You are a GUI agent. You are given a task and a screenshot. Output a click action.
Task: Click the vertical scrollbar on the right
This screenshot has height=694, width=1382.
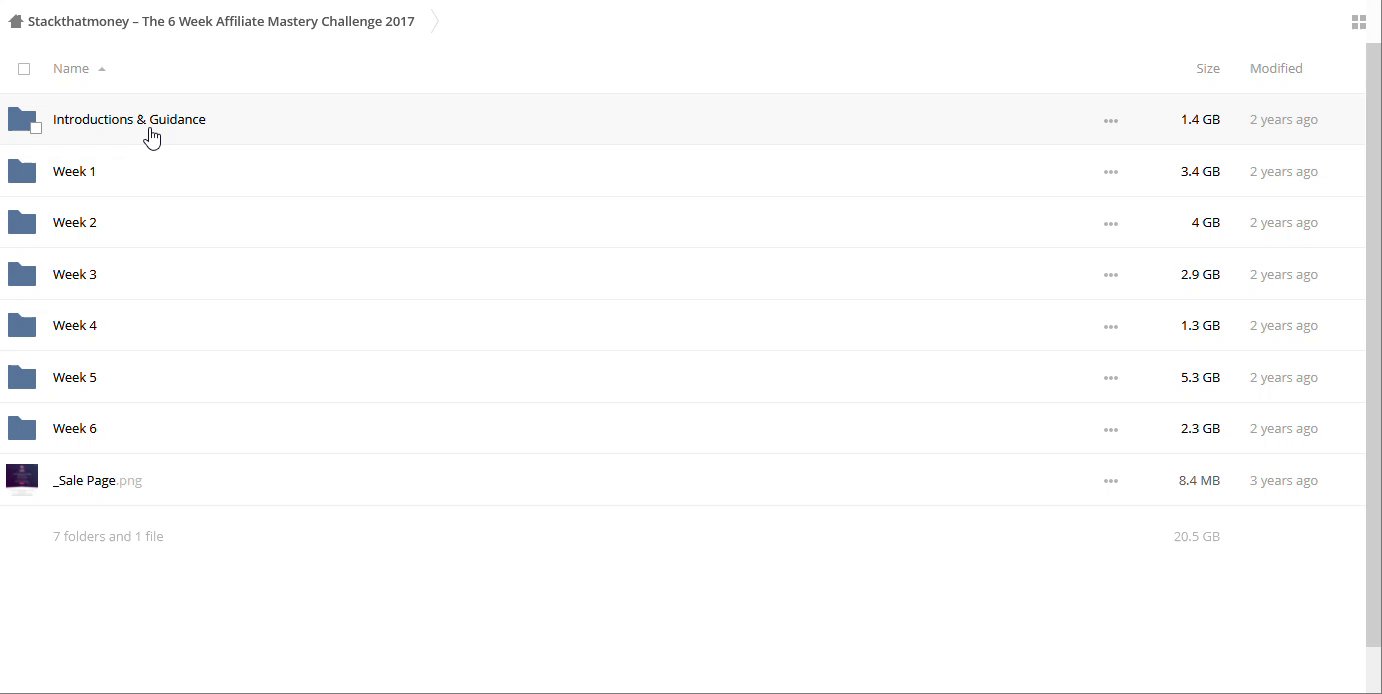(x=1373, y=340)
